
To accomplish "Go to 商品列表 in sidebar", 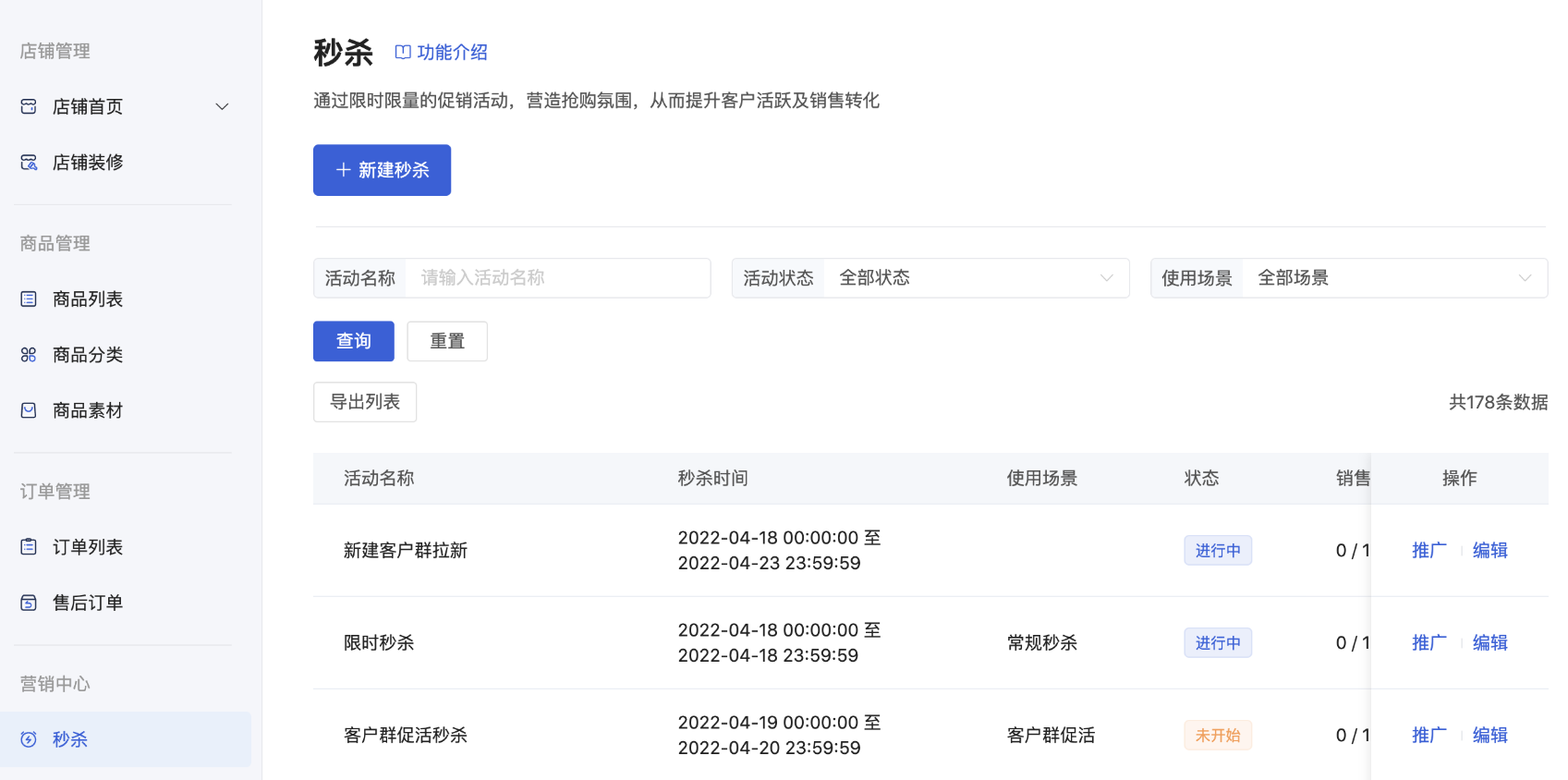I will pos(88,299).
